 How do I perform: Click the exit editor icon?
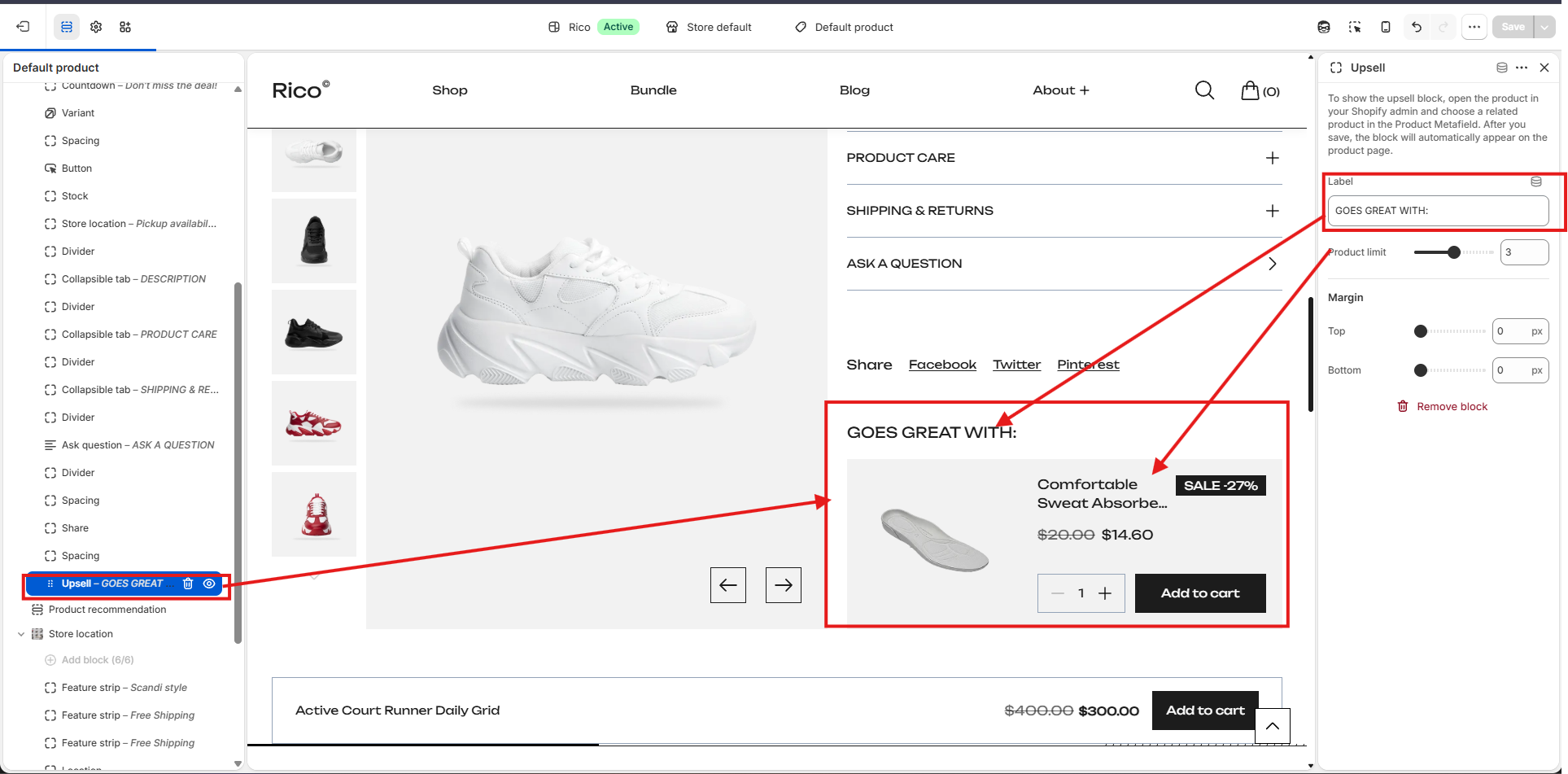click(x=23, y=27)
